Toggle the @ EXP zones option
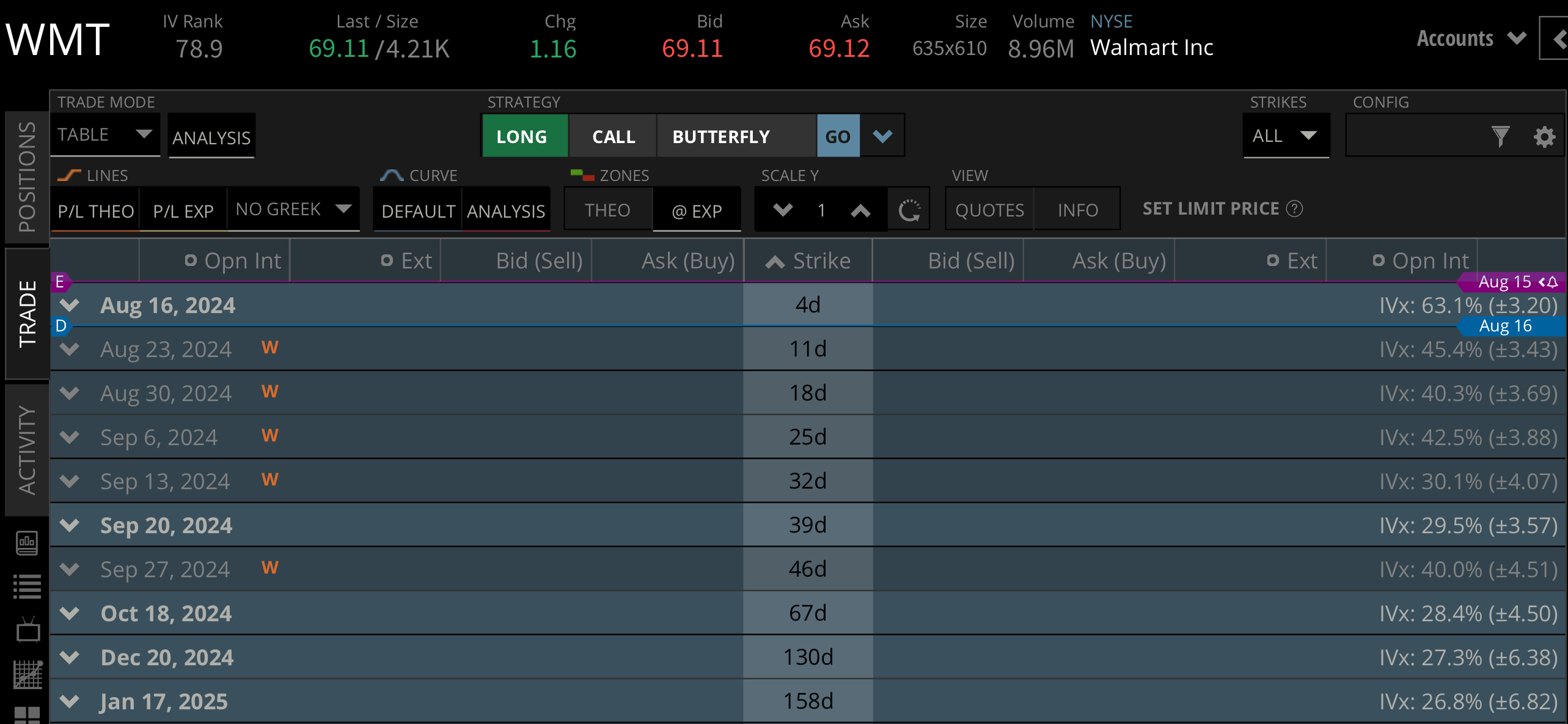The width and height of the screenshot is (1568, 724). pos(697,211)
